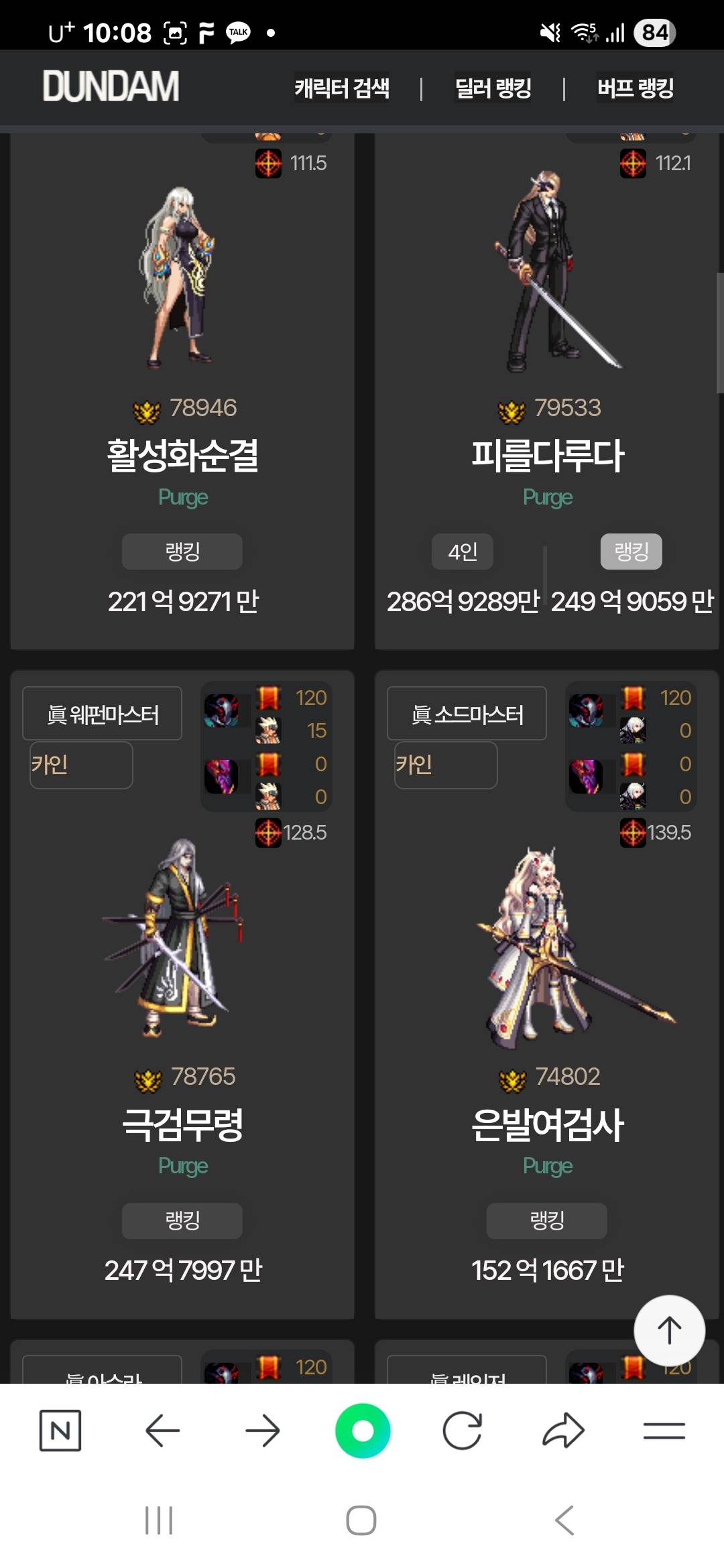This screenshot has width=724, height=1568.
Task: Tap the scroll-to-top arrow button
Action: pos(669,1330)
